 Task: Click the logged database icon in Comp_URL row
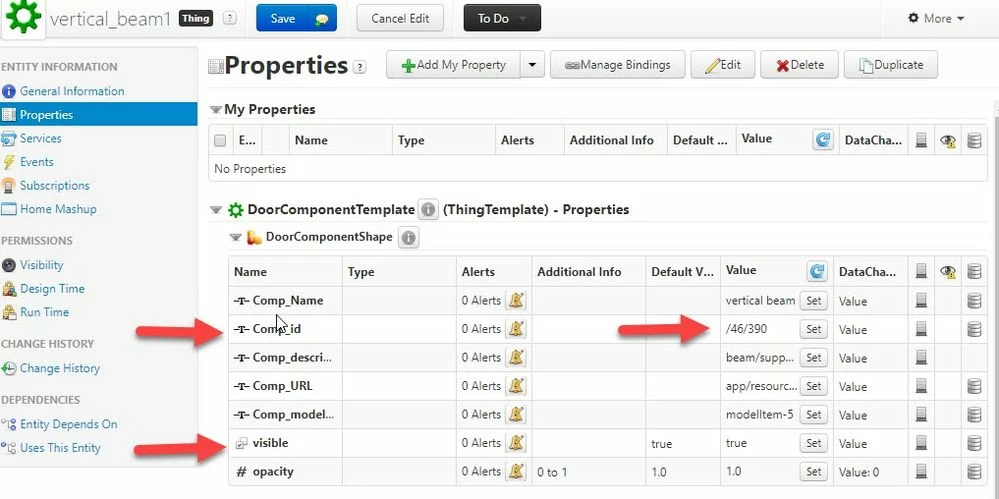click(974, 386)
